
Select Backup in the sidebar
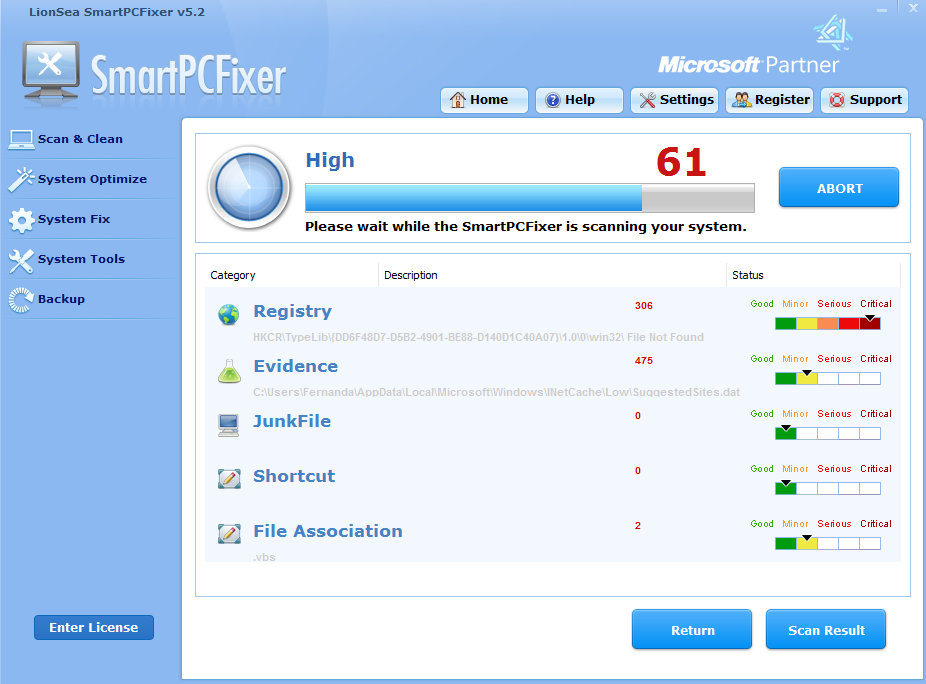(61, 299)
